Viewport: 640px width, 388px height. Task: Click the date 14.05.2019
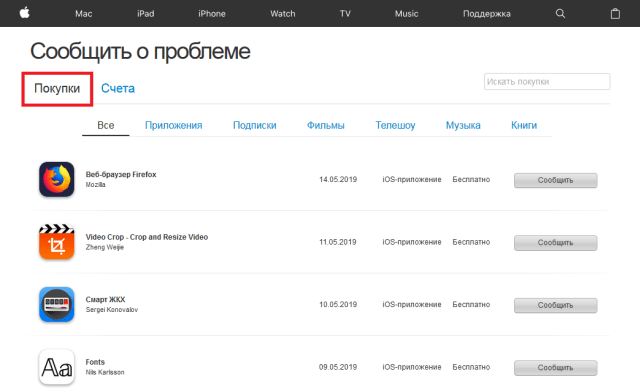(338, 180)
